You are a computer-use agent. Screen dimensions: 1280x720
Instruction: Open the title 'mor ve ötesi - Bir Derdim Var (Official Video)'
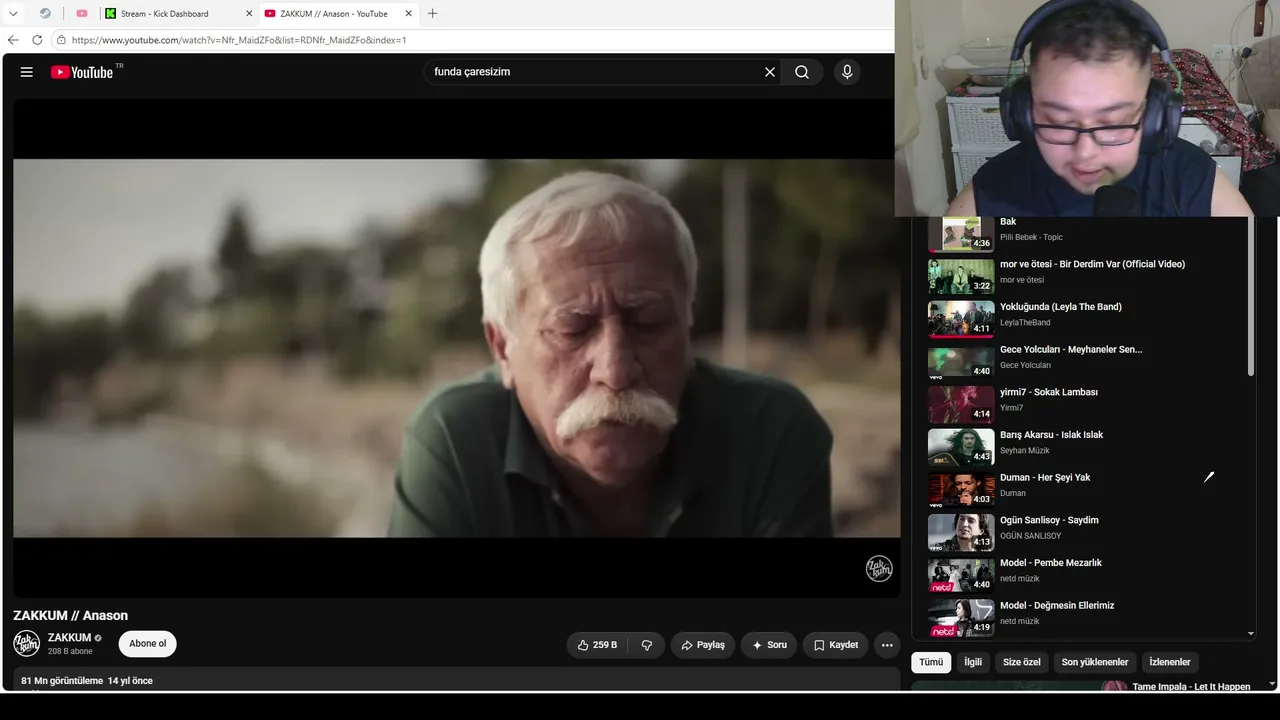tap(1092, 264)
